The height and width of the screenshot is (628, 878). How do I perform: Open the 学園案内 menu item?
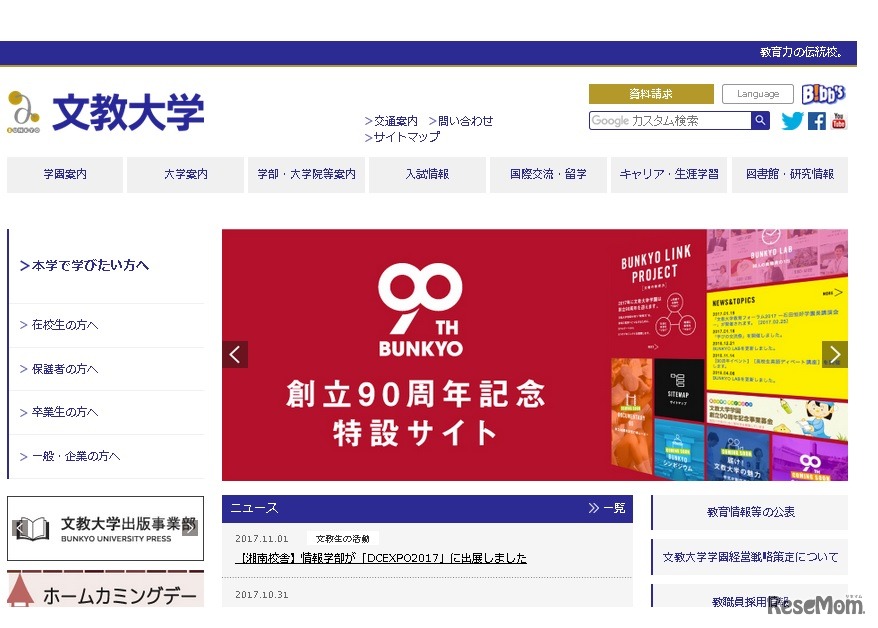(x=64, y=173)
